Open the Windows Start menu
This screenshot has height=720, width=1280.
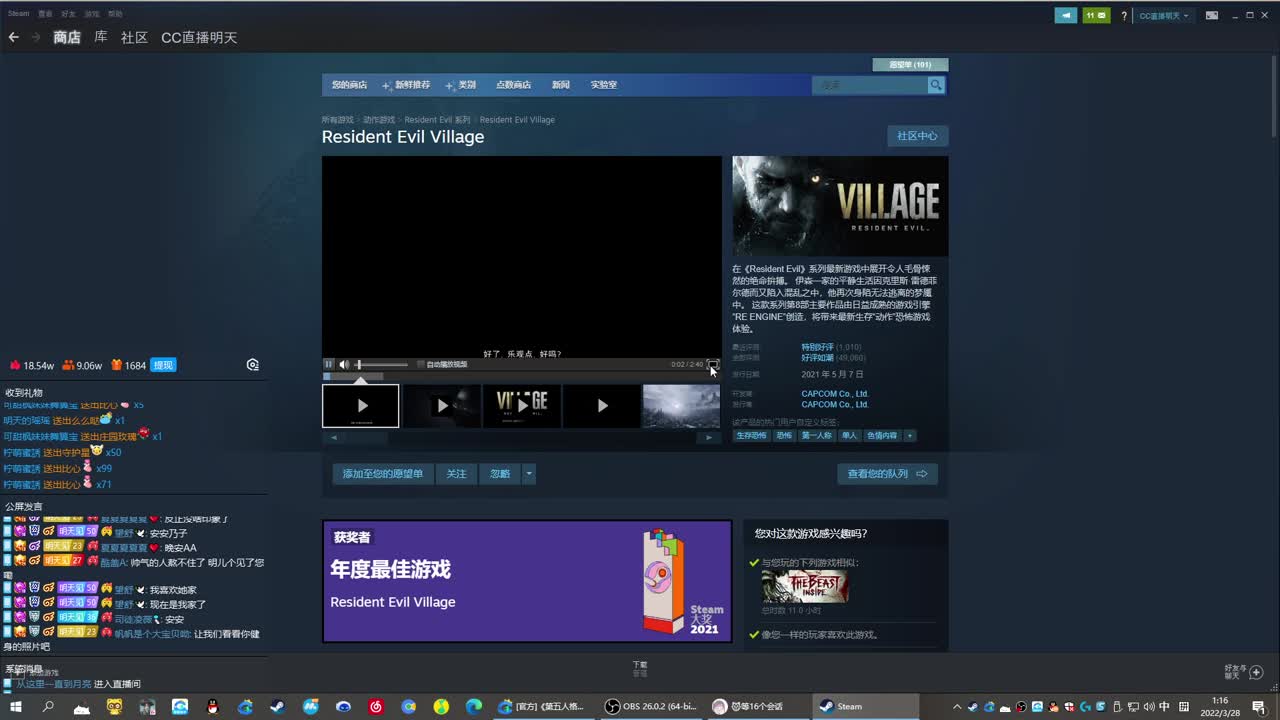(x=16, y=706)
